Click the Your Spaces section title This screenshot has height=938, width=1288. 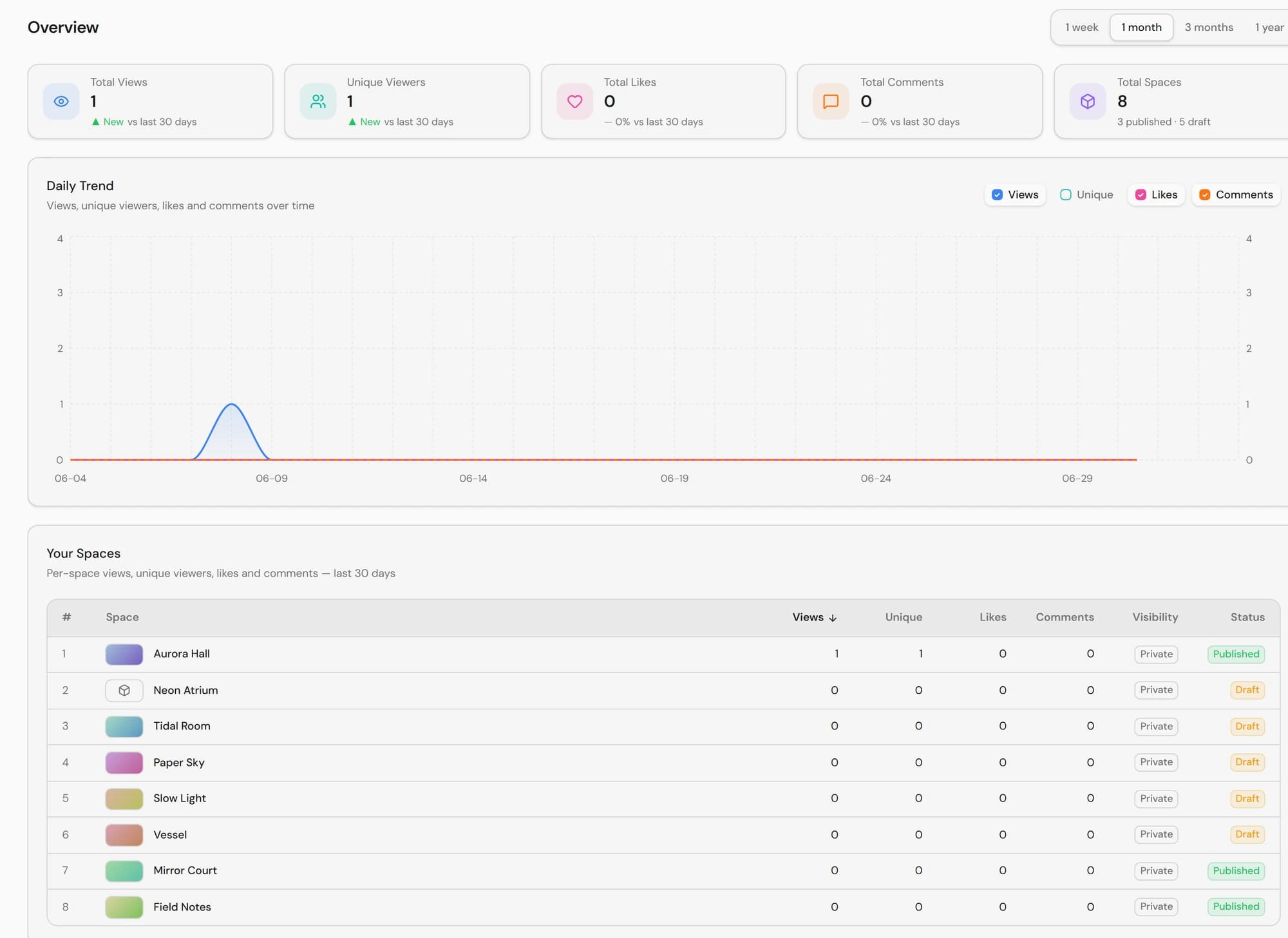83,553
